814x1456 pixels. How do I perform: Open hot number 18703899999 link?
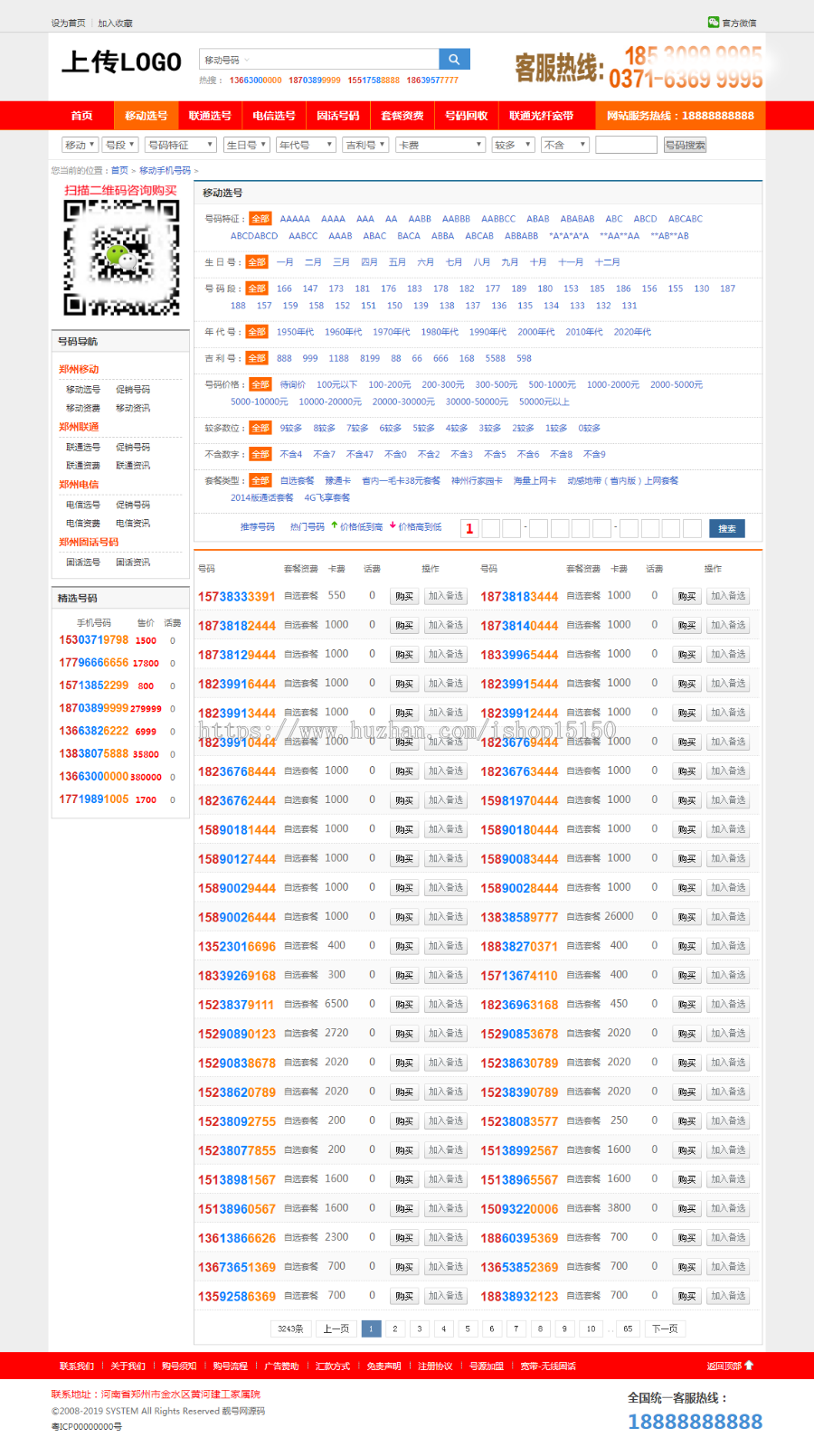[x=315, y=80]
